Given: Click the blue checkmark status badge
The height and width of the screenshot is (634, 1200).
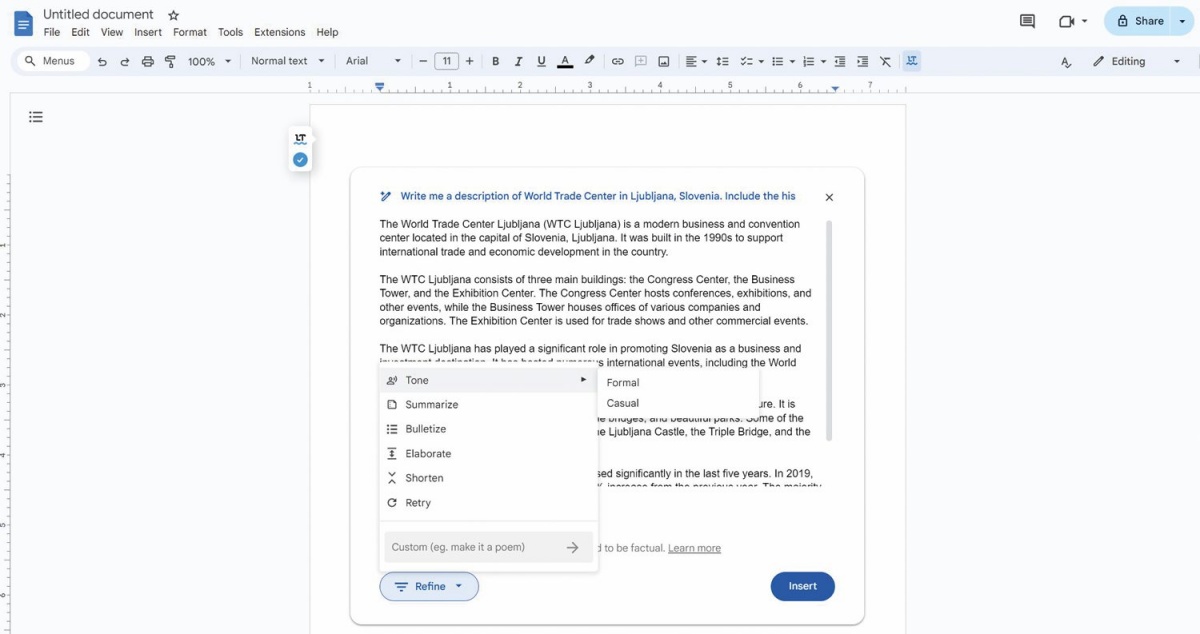Looking at the screenshot, I should click(300, 160).
